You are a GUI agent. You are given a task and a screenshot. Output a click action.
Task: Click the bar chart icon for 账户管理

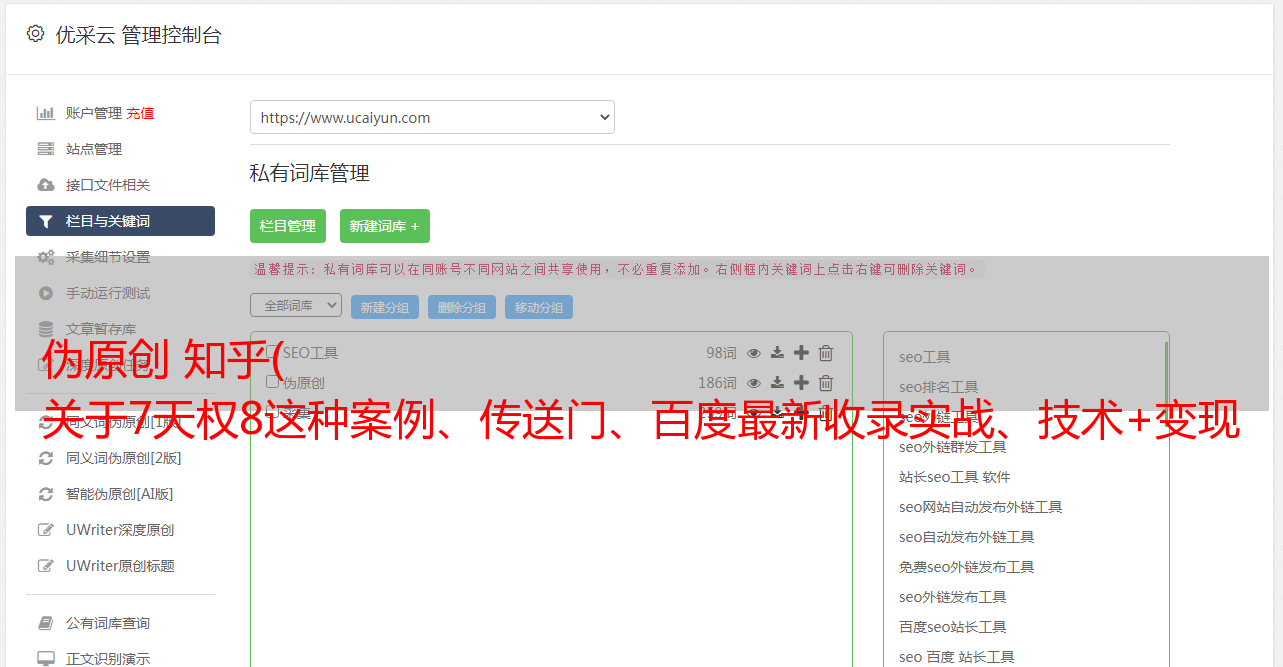[x=45, y=113]
